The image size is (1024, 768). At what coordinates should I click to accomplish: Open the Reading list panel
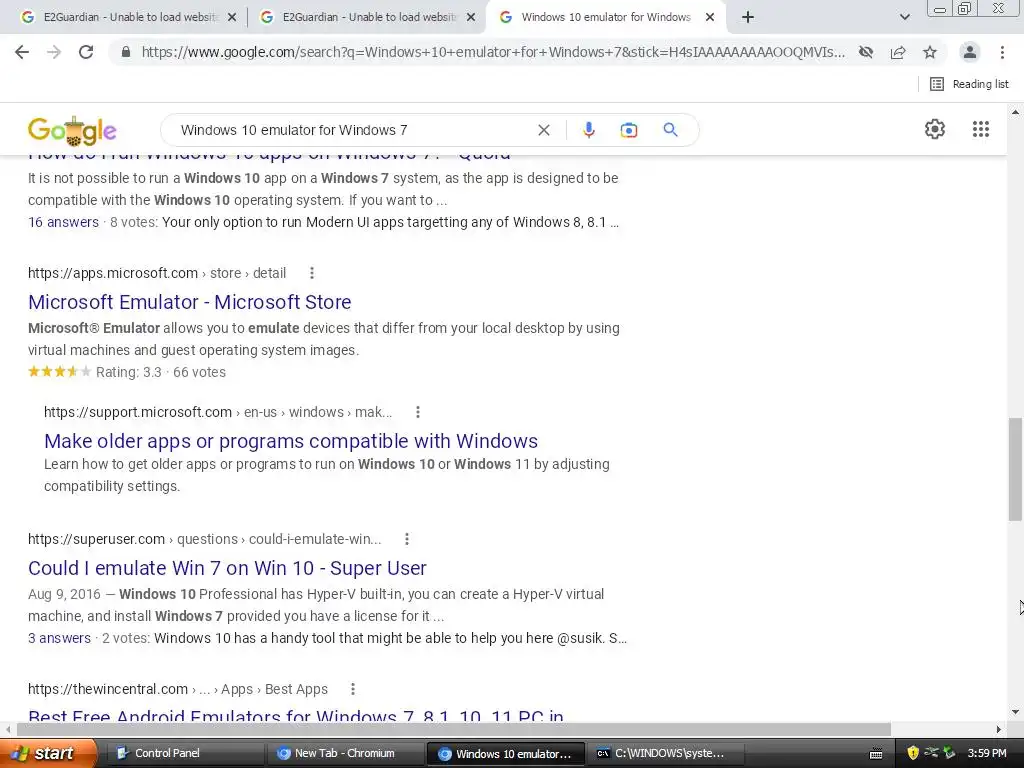point(969,84)
